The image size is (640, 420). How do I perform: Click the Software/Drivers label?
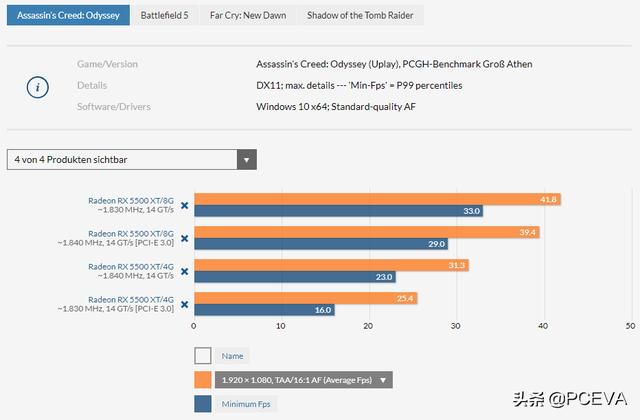pos(114,107)
